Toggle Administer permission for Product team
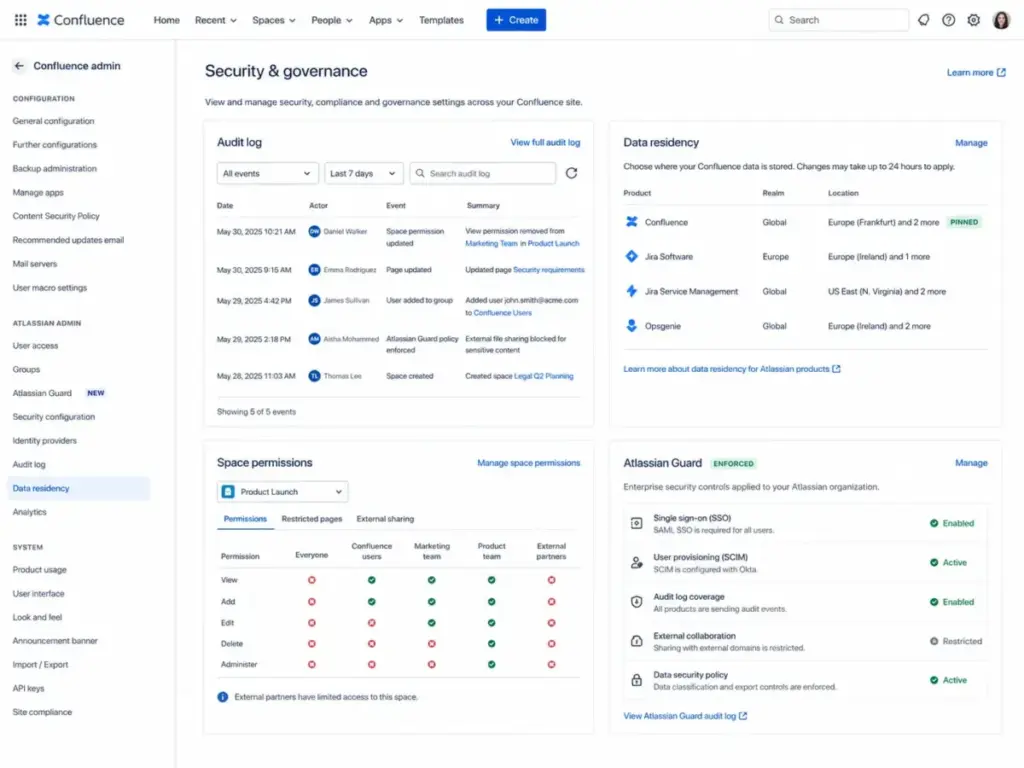Image resolution: width=1024 pixels, height=768 pixels. coord(491,665)
